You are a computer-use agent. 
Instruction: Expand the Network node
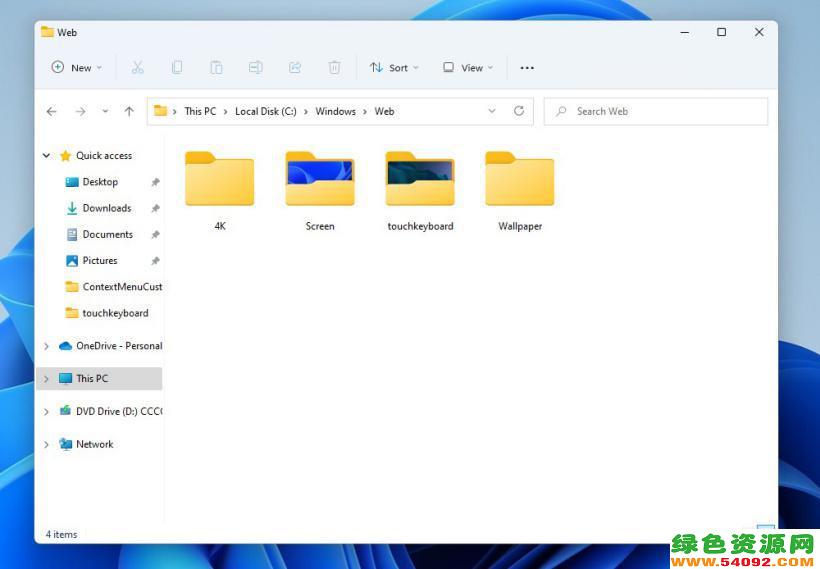tap(47, 445)
